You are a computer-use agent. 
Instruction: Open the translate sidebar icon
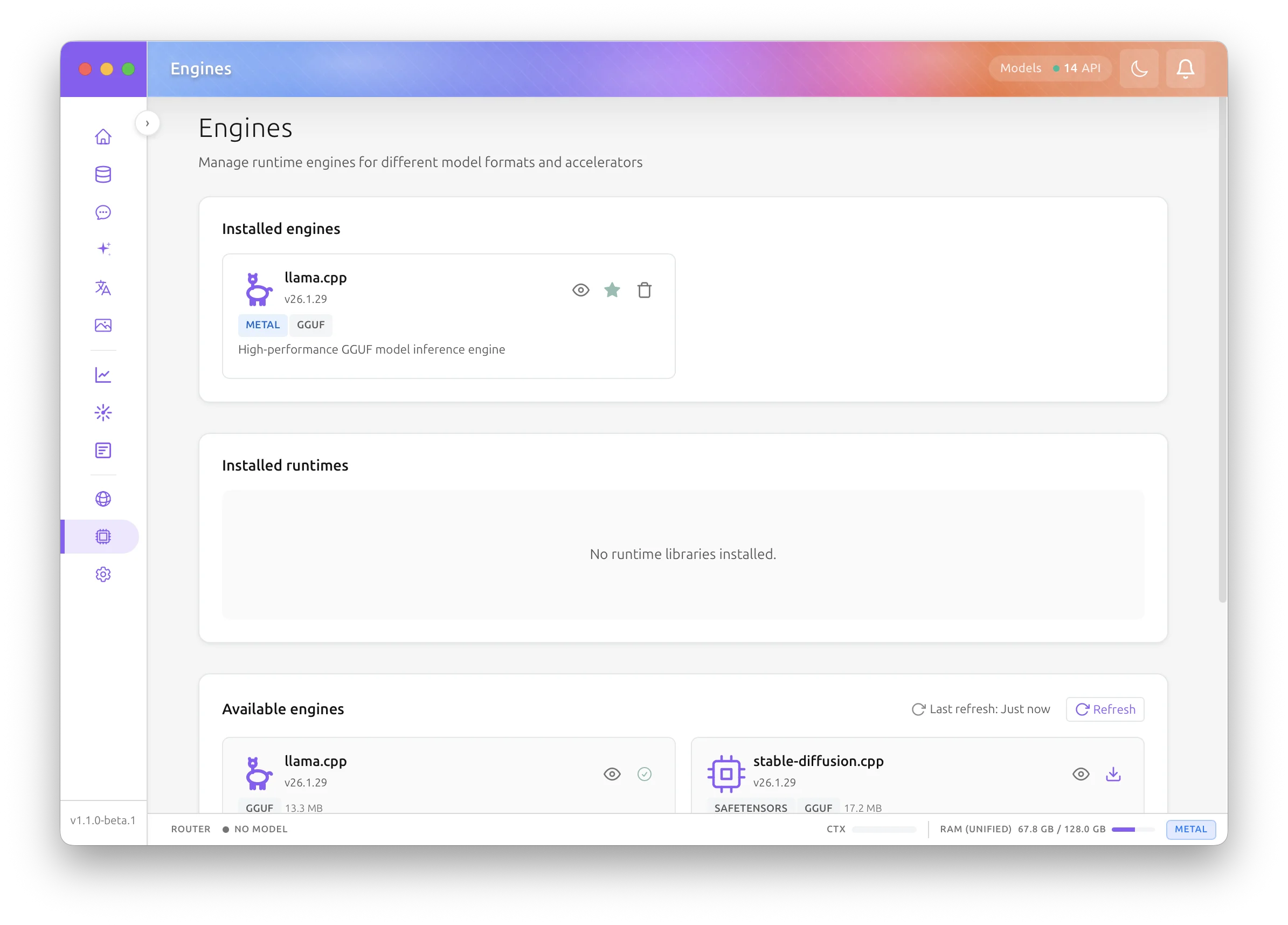[103, 288]
